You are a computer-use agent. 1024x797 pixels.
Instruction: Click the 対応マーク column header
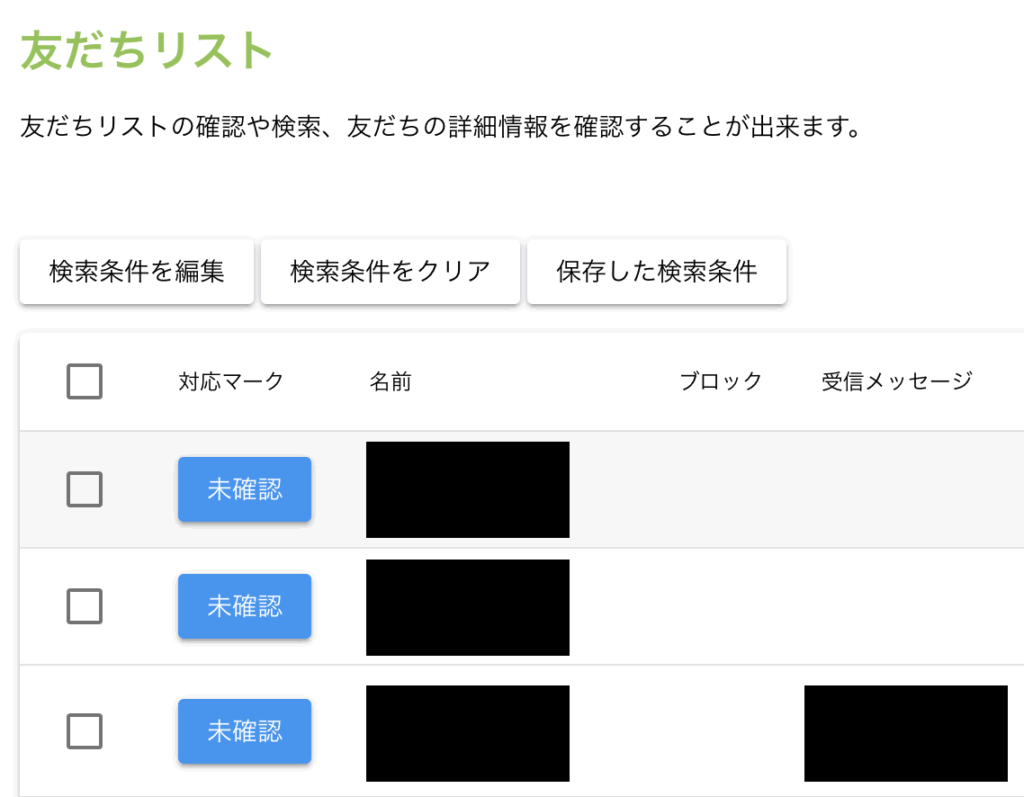point(231,381)
